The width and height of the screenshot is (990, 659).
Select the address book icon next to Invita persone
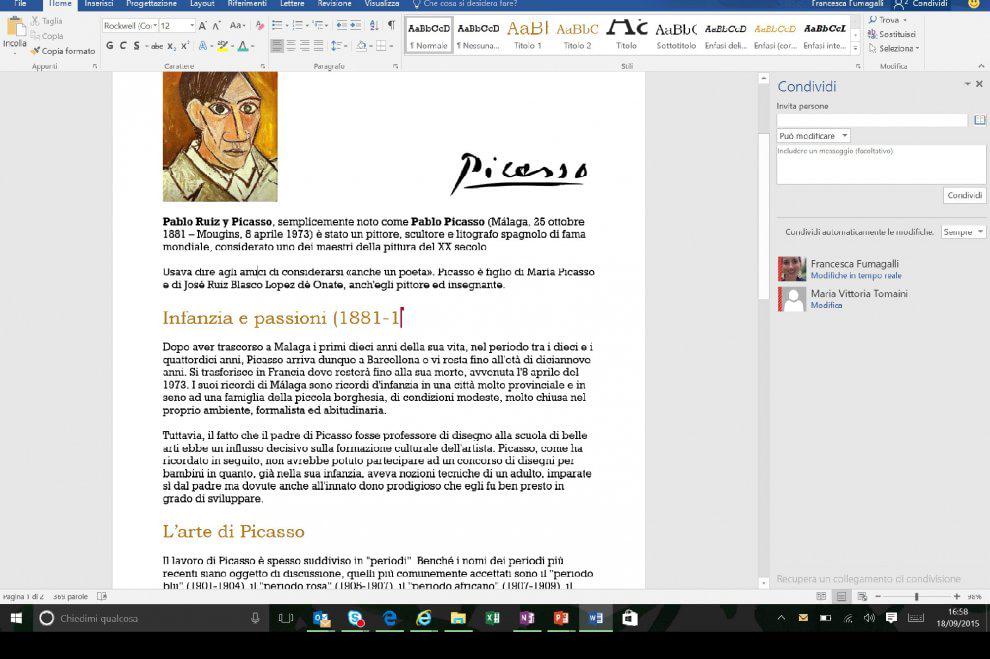(981, 119)
